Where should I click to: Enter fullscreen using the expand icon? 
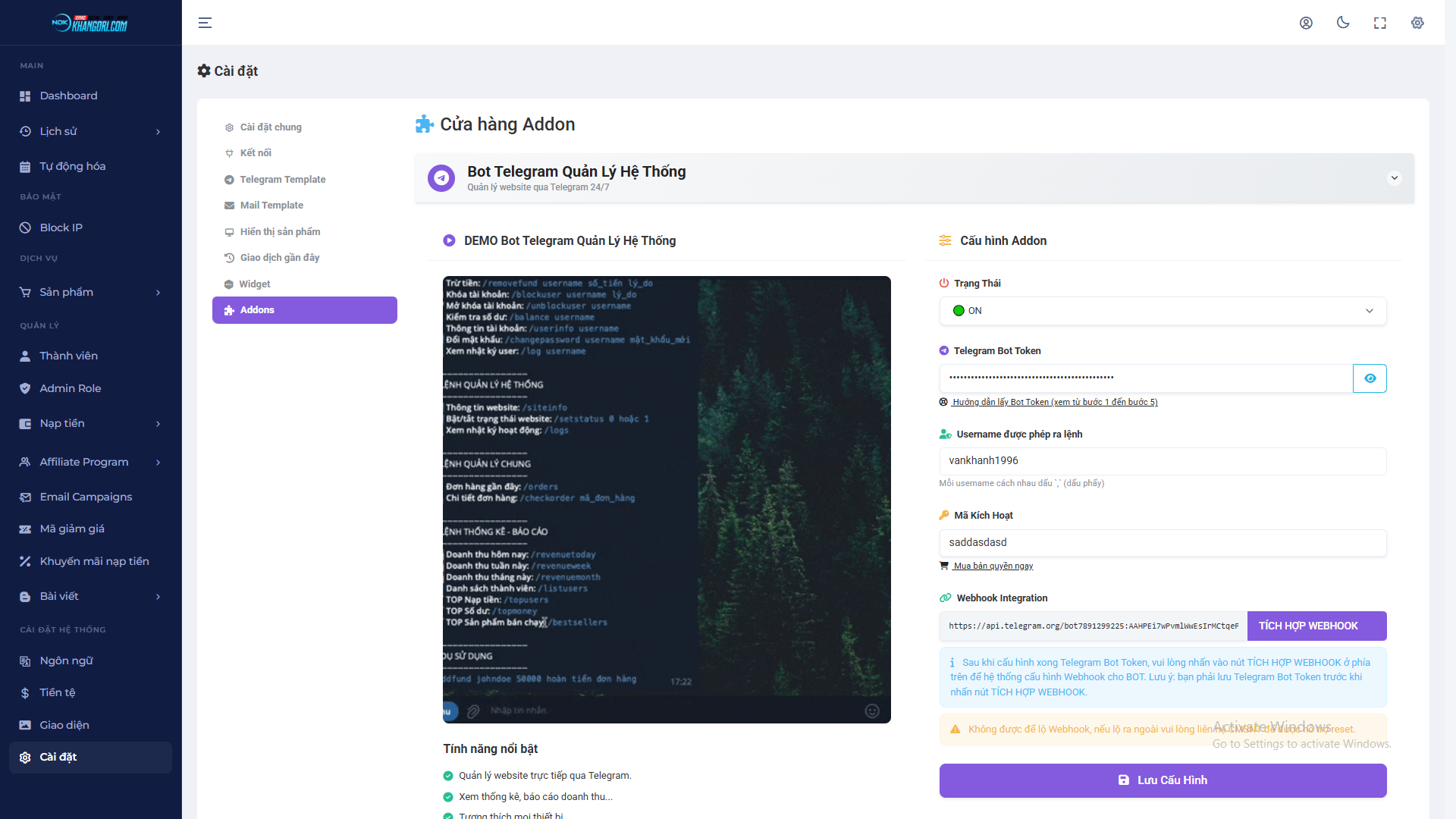tap(1380, 23)
